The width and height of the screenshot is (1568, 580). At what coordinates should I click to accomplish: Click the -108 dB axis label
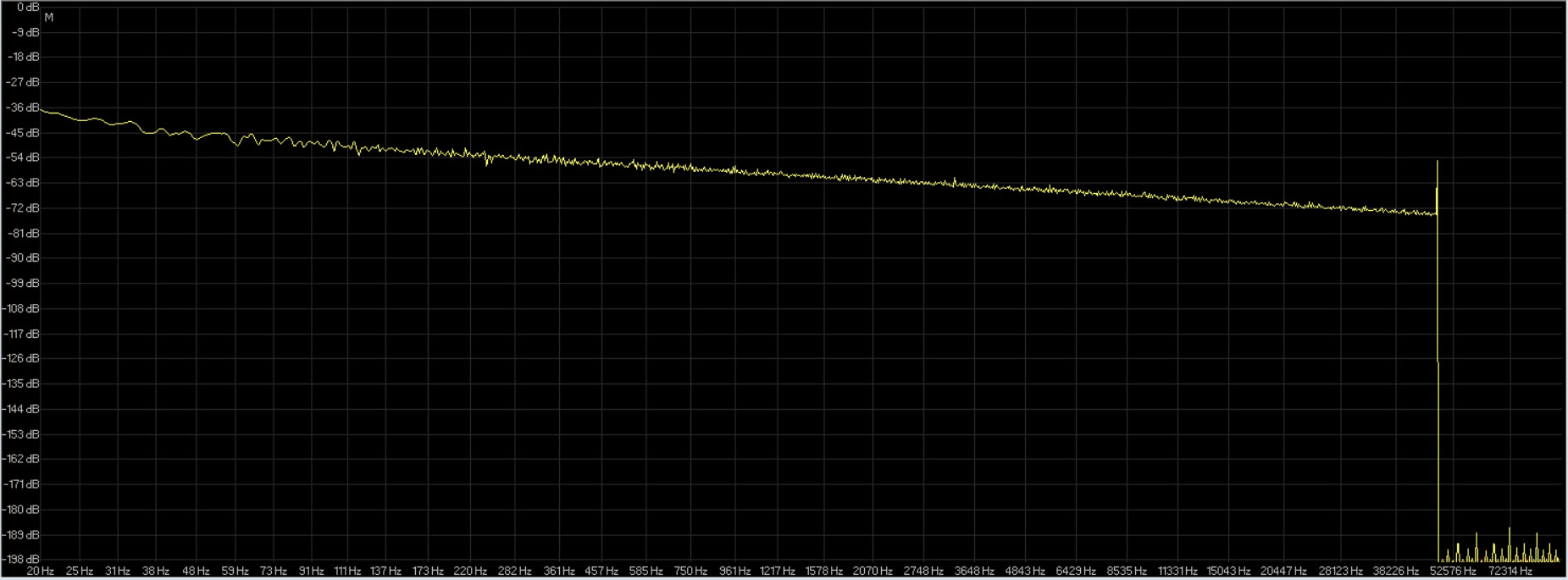click(21, 308)
